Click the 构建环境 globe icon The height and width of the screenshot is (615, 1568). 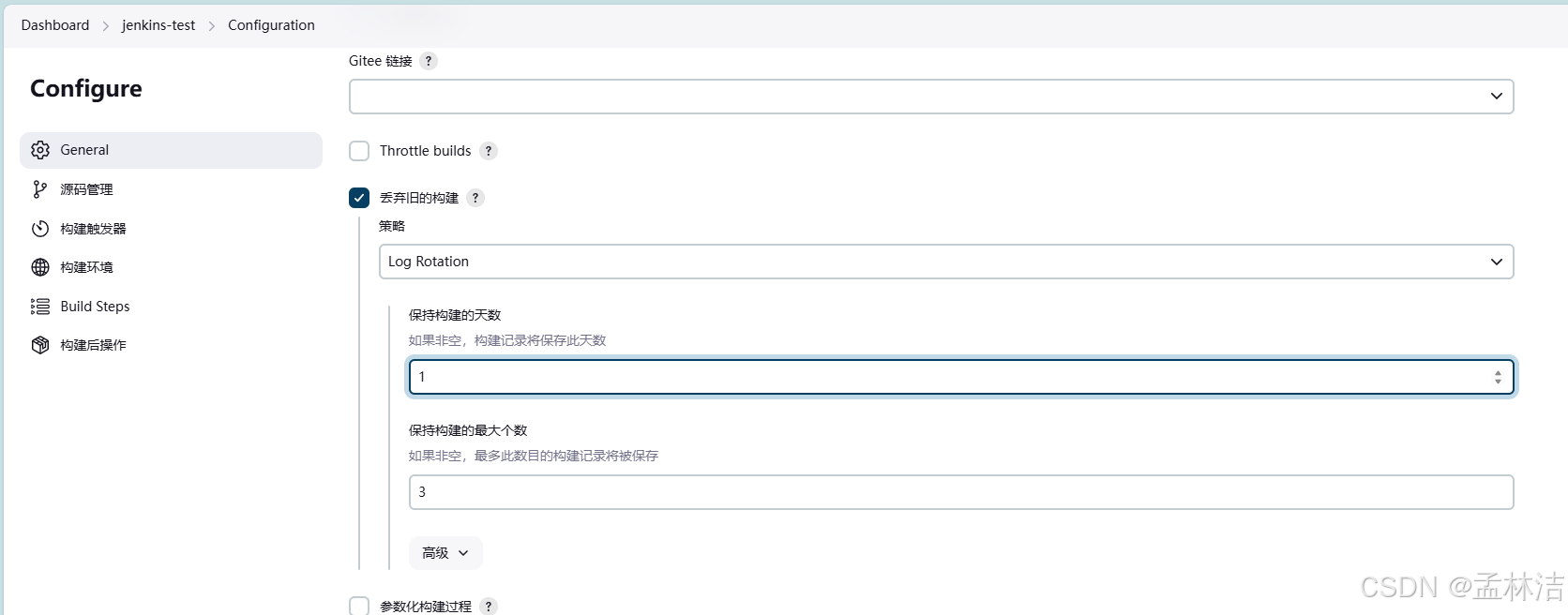point(40,267)
